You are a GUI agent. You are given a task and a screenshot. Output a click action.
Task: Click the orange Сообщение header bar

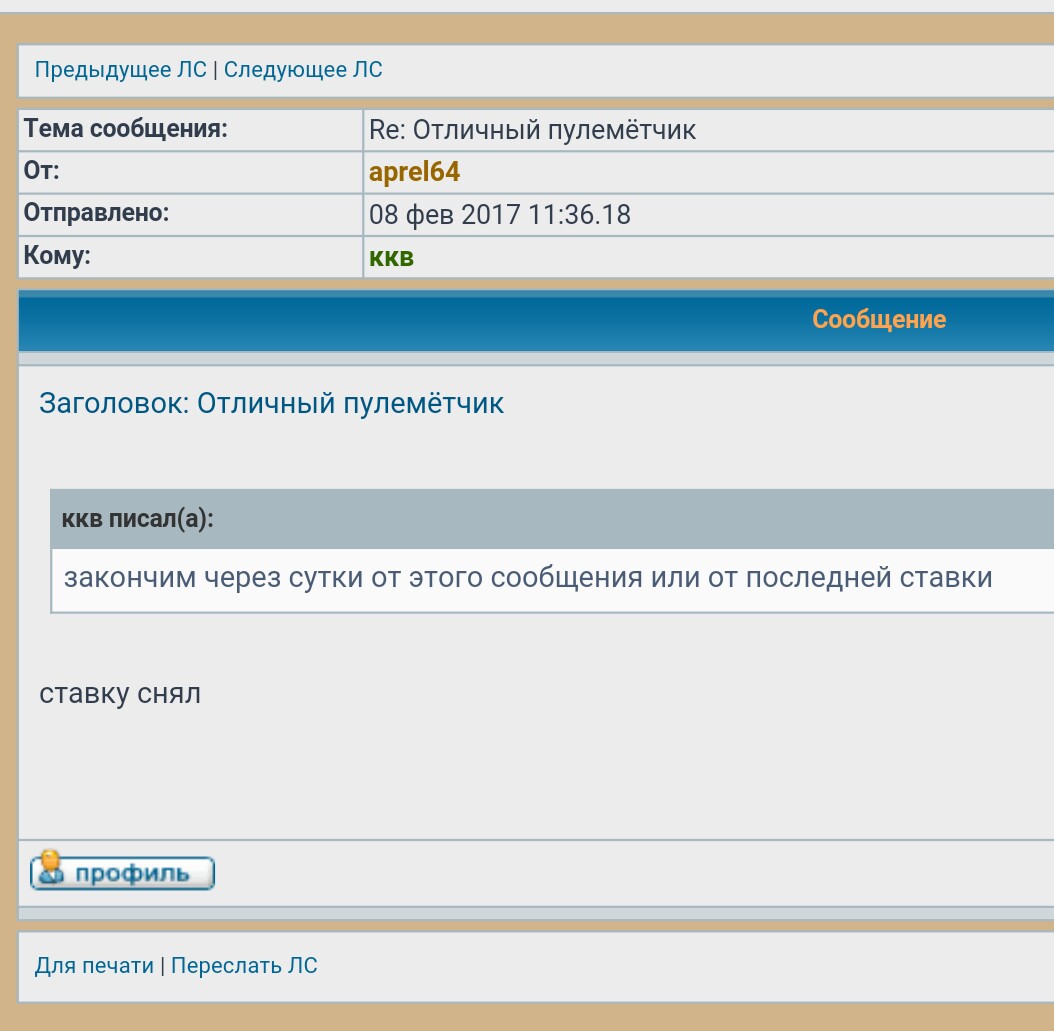[878, 320]
